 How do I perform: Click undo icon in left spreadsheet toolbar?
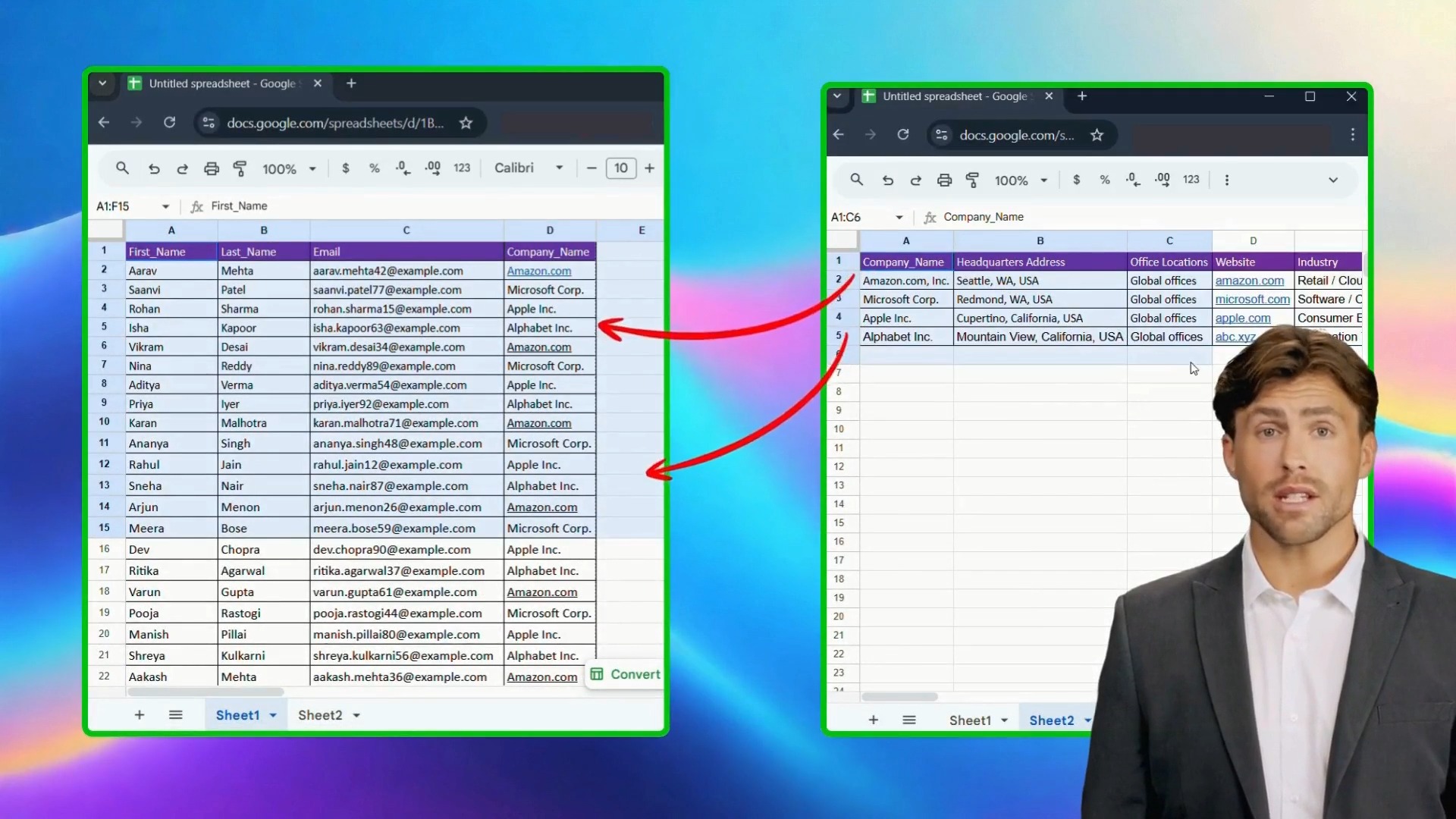(154, 168)
